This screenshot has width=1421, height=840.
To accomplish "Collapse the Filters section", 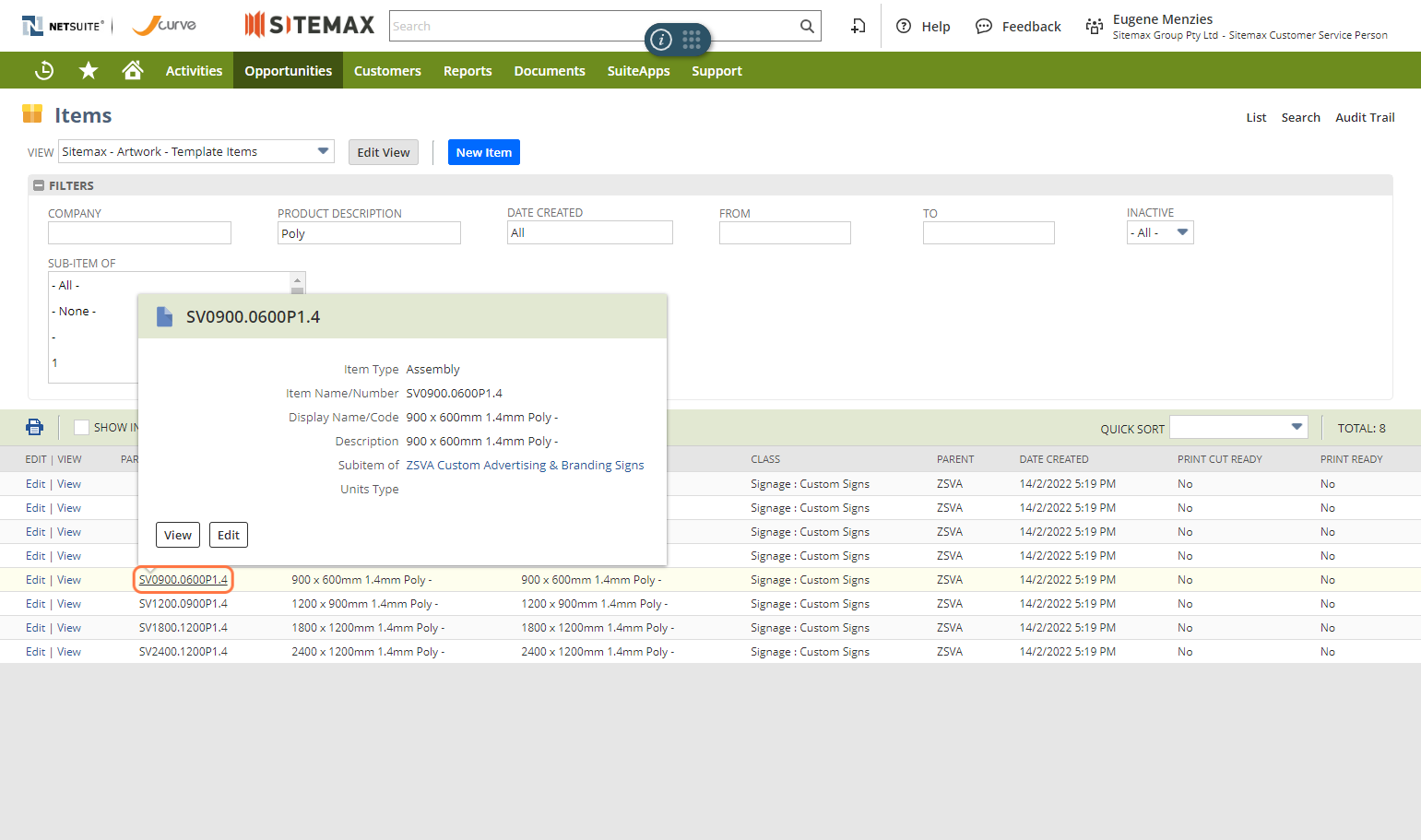I will point(39,186).
